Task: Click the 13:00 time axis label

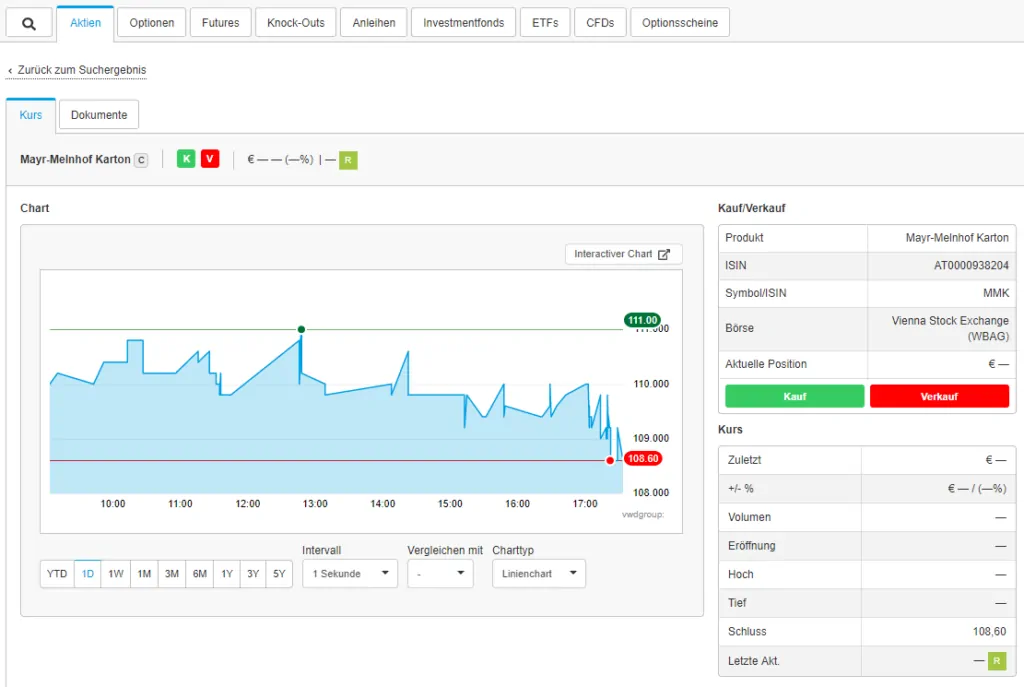Action: click(x=315, y=503)
